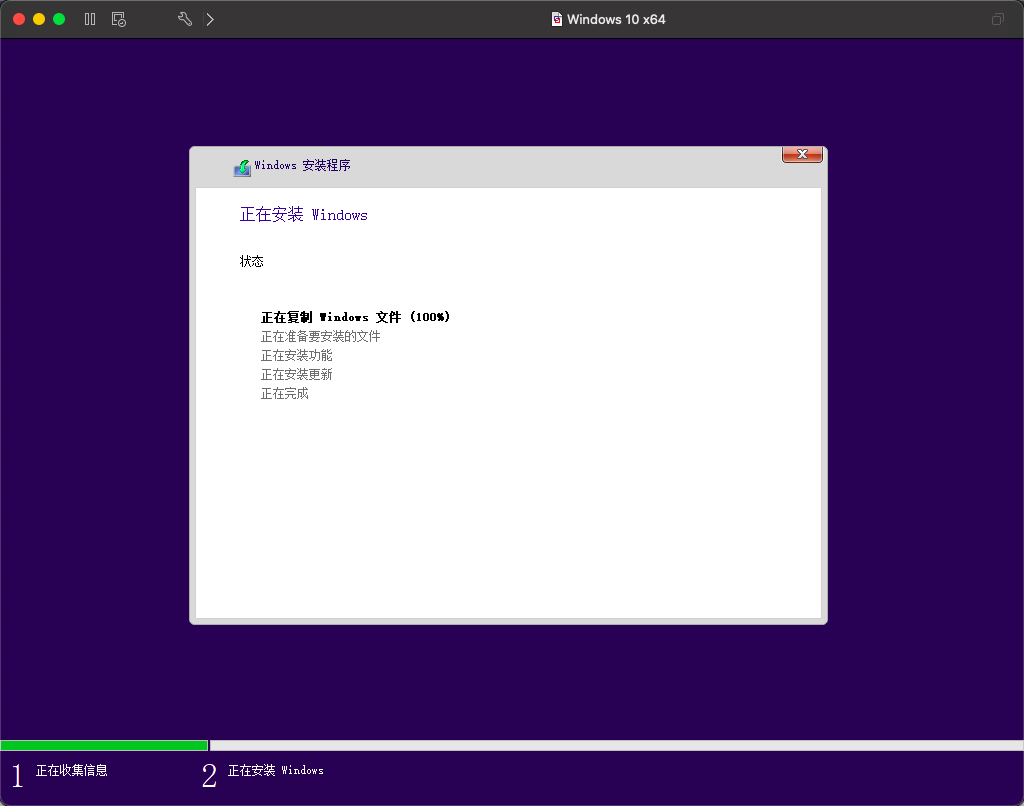Click step 1 "正在收集信息" label
The height and width of the screenshot is (806, 1024).
[71, 771]
